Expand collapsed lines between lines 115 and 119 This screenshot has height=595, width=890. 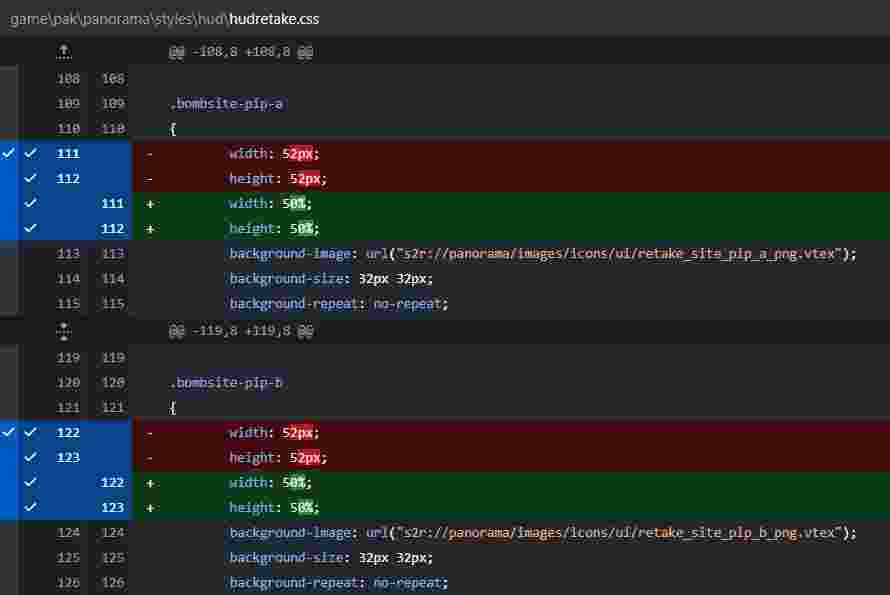(x=64, y=329)
